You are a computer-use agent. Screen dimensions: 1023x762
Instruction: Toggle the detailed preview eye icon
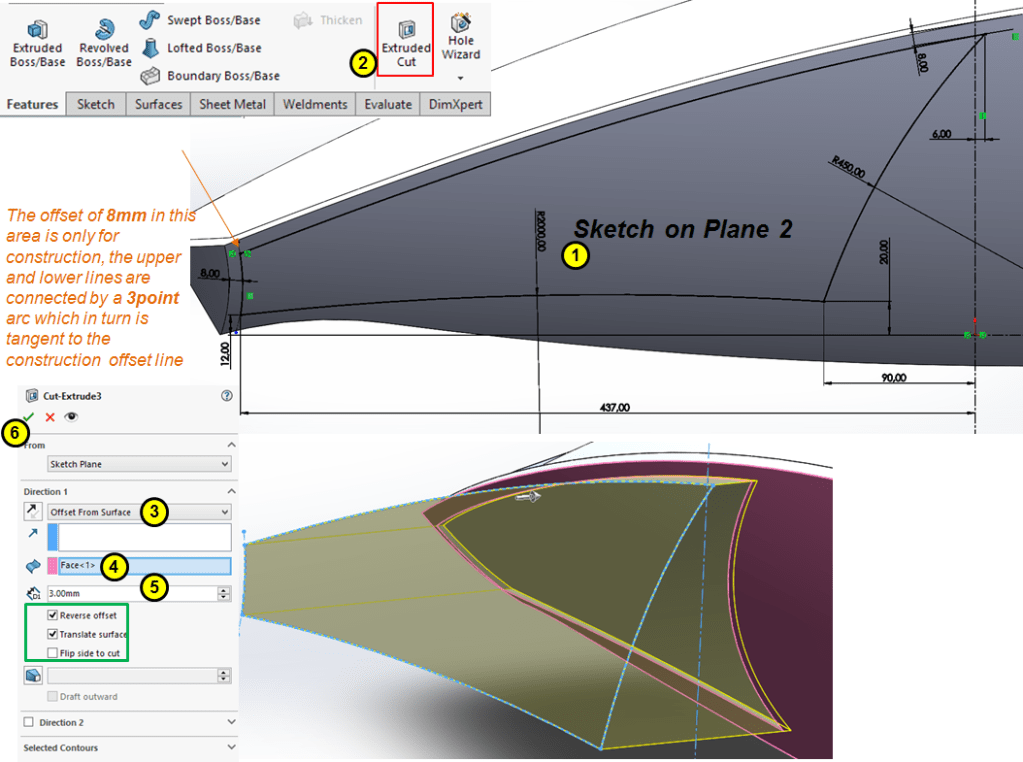pos(71,417)
